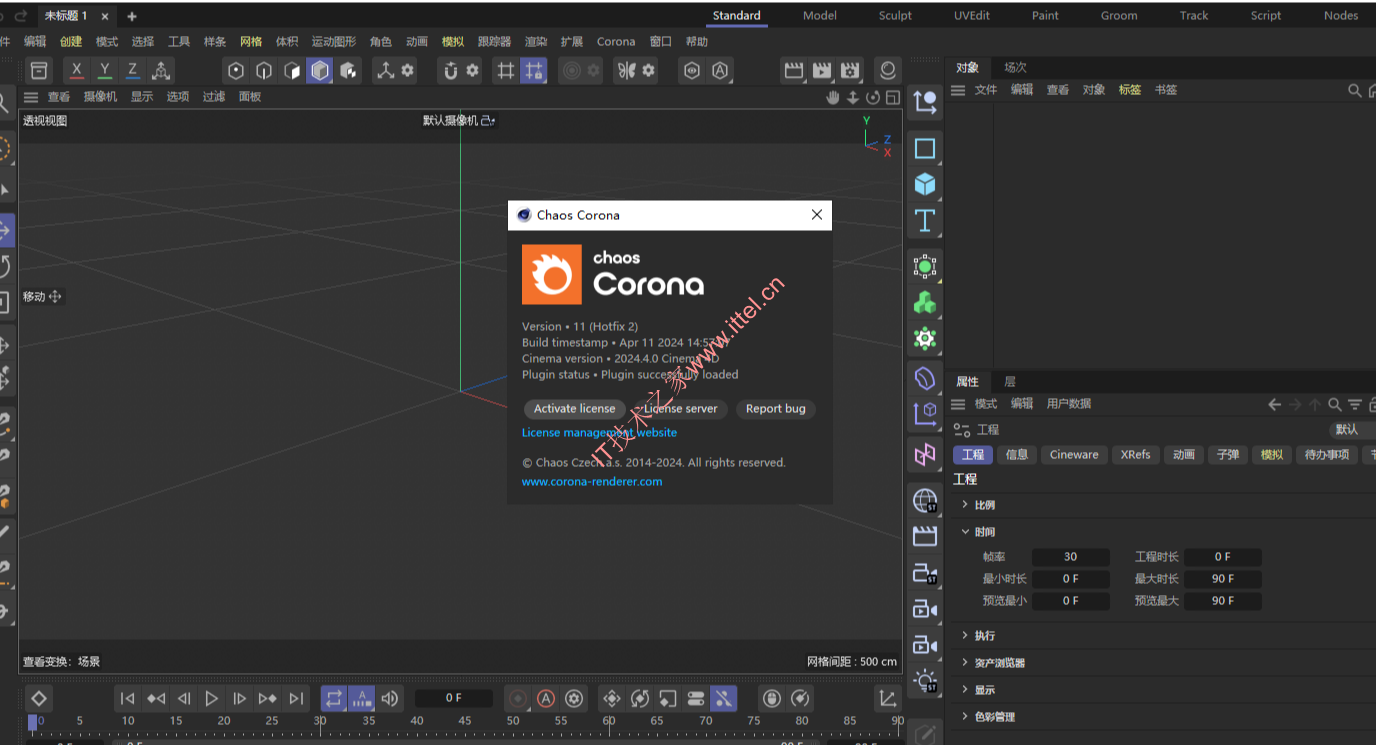1376x745 pixels.
Task: Open the viewport hamburger menu
Action: 31,97
